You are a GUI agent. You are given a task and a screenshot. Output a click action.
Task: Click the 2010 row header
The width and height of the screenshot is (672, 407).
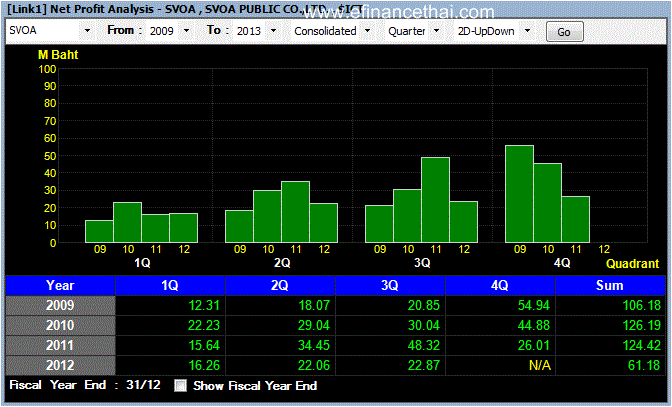60,326
